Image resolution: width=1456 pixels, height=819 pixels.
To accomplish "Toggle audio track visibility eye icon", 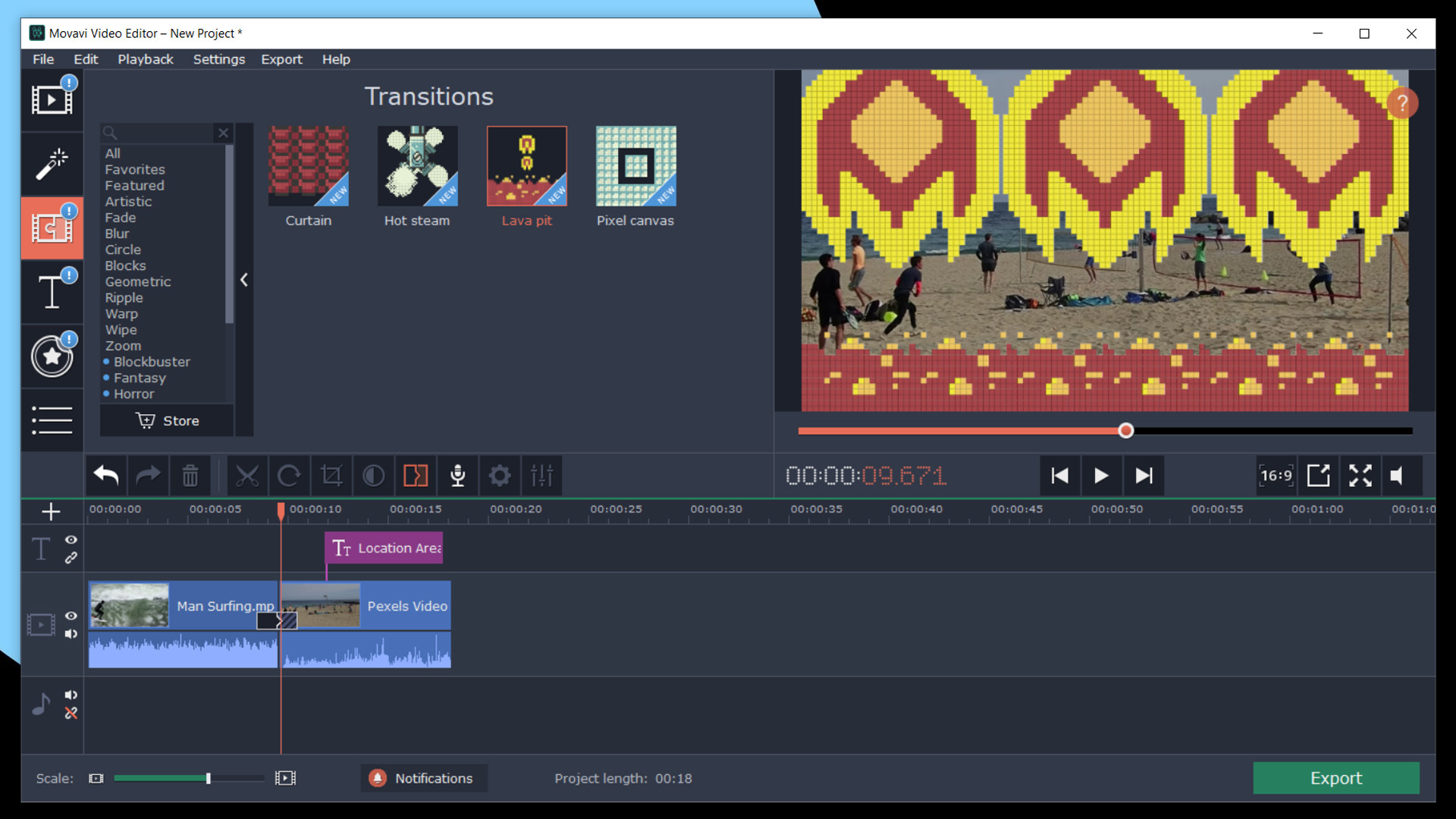I will (71, 615).
